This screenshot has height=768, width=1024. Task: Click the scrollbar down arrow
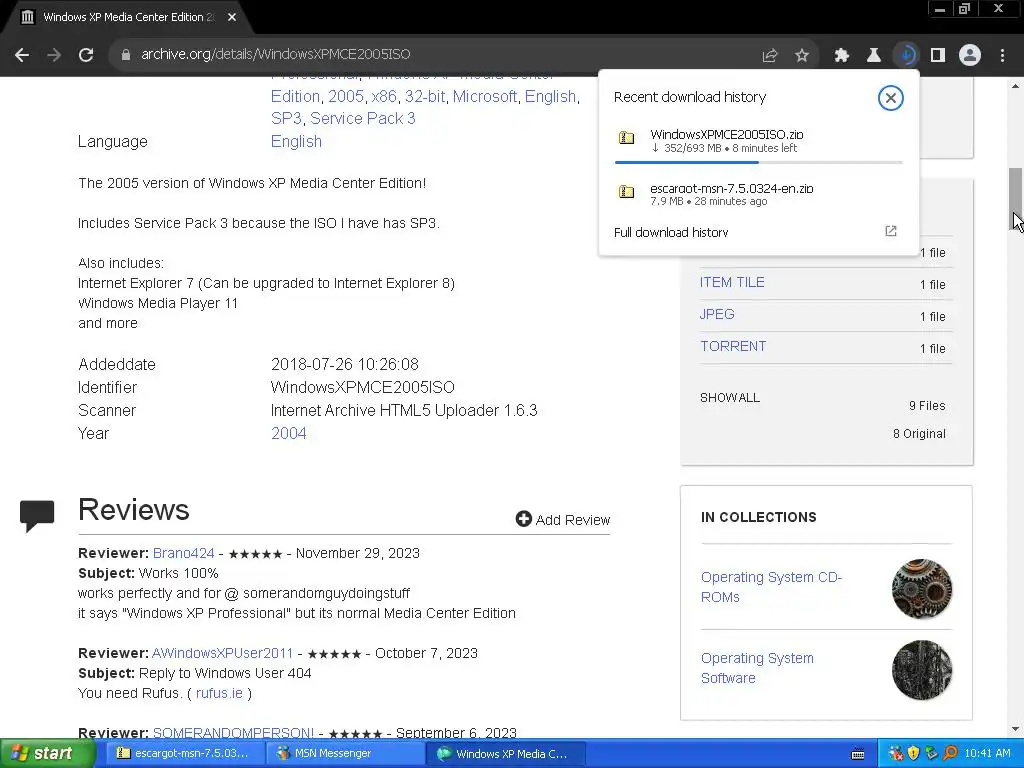(1016, 729)
